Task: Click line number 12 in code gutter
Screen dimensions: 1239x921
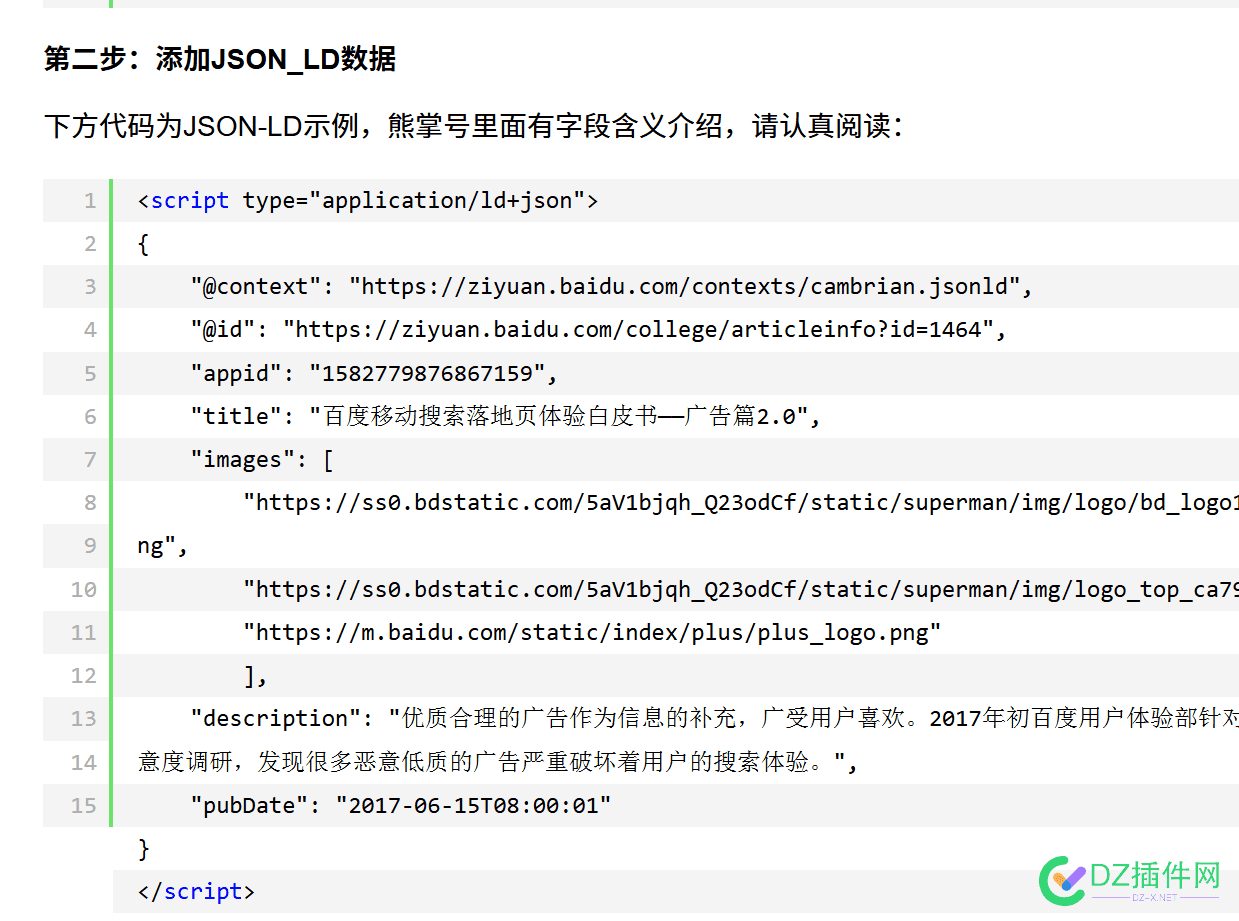Action: click(x=84, y=676)
